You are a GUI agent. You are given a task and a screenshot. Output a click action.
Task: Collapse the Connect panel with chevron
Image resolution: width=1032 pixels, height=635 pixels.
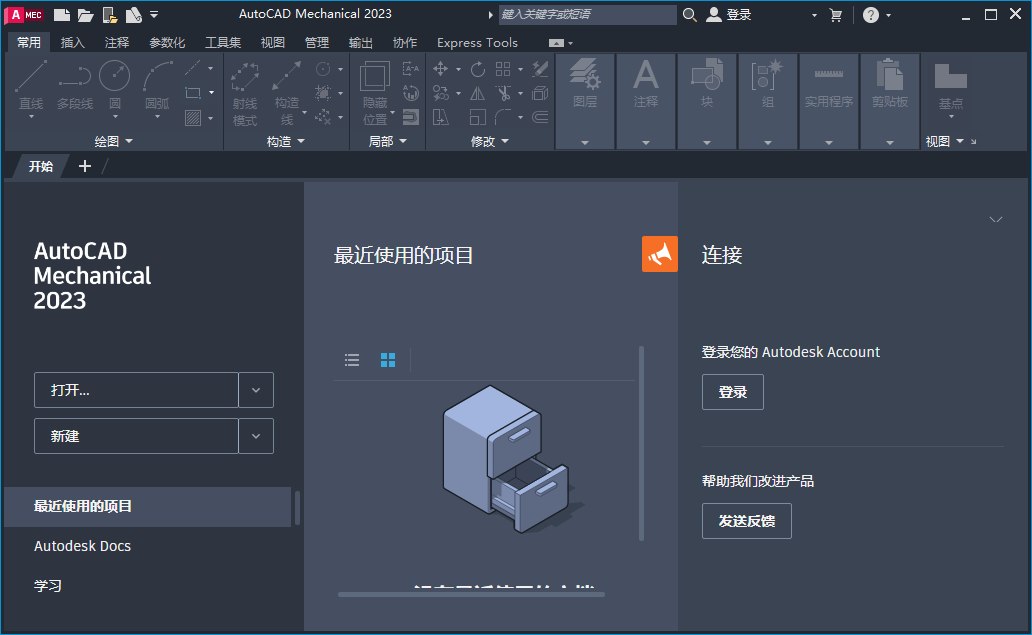pos(996,219)
